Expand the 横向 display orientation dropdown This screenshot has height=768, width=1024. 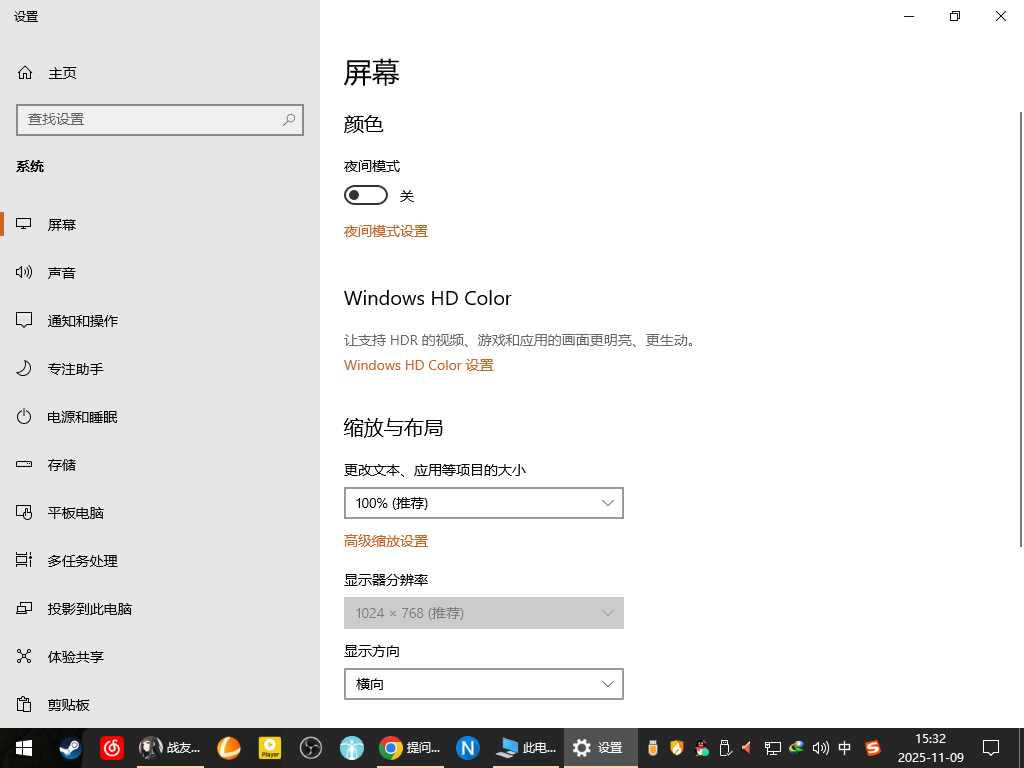point(484,684)
